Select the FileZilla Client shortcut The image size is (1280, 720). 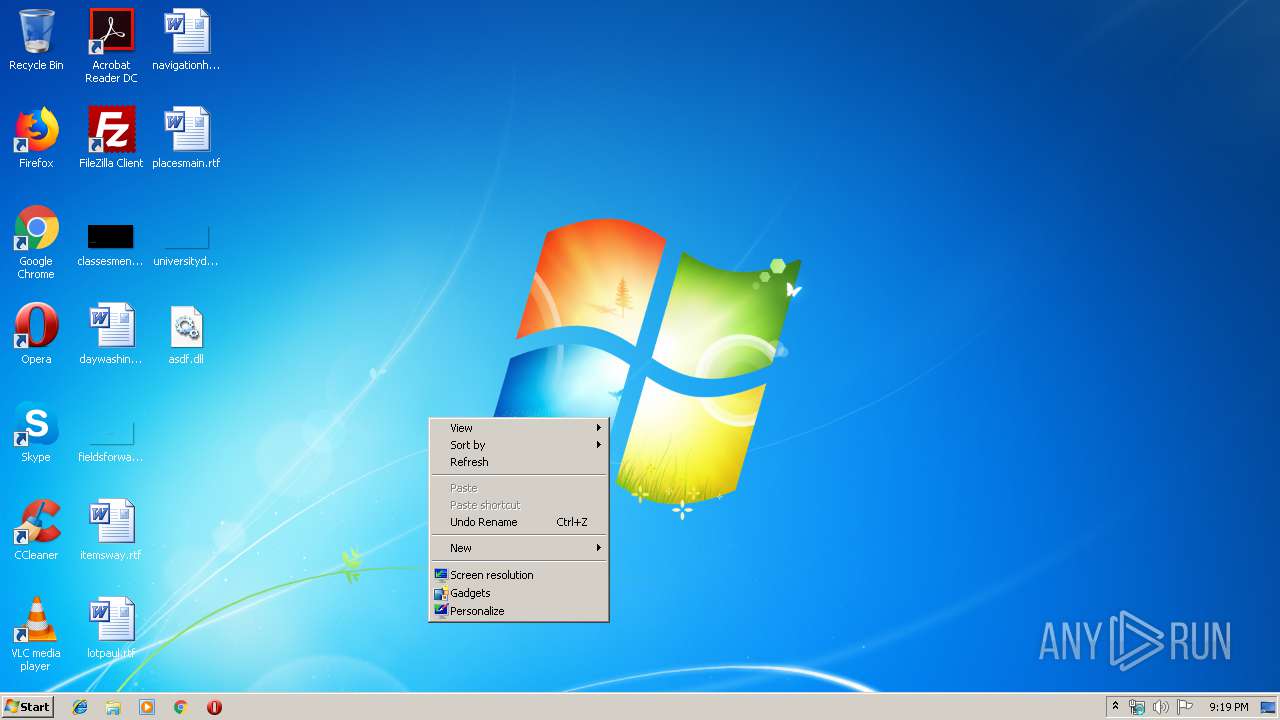pos(111,138)
